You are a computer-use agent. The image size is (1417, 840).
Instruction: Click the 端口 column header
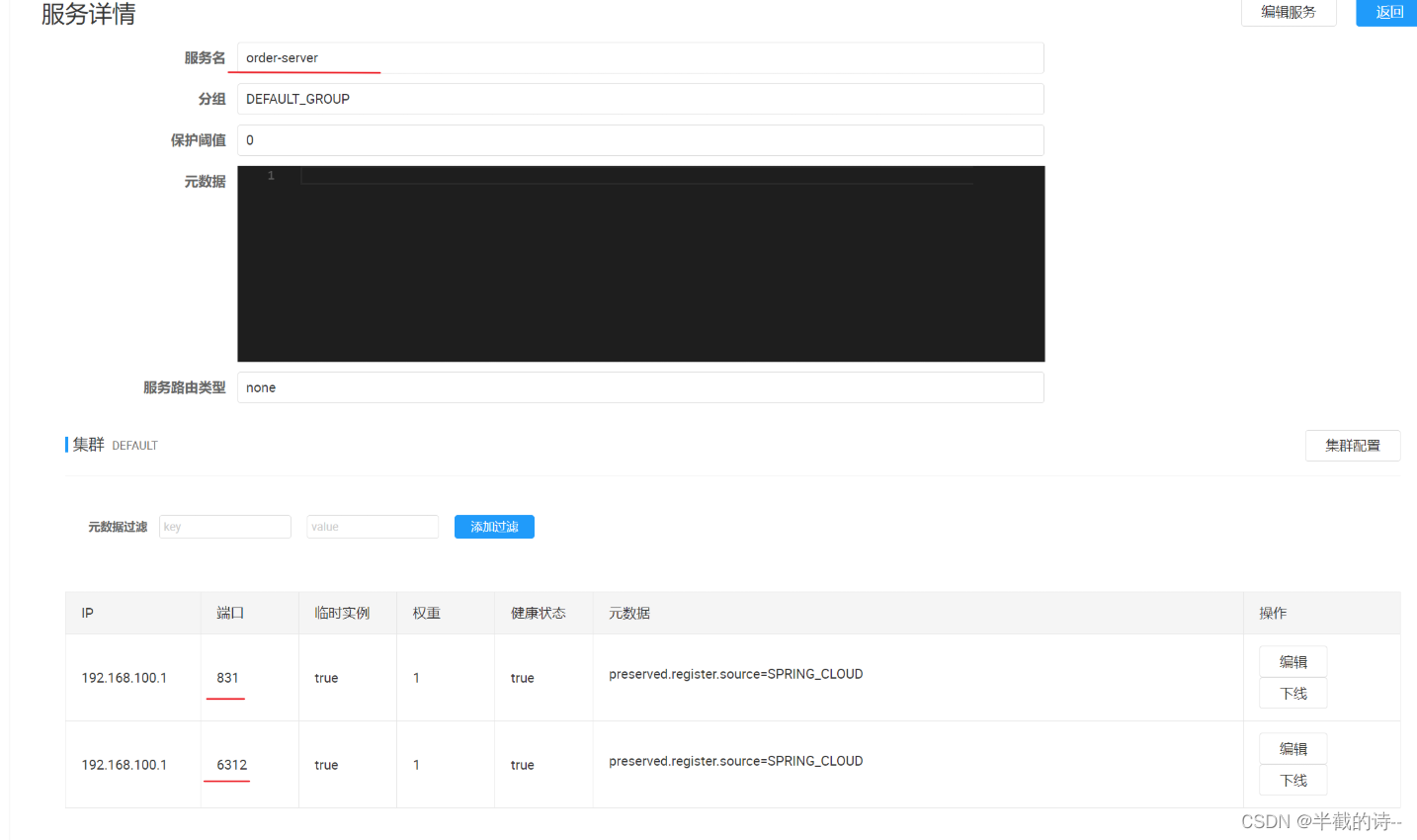[x=230, y=613]
